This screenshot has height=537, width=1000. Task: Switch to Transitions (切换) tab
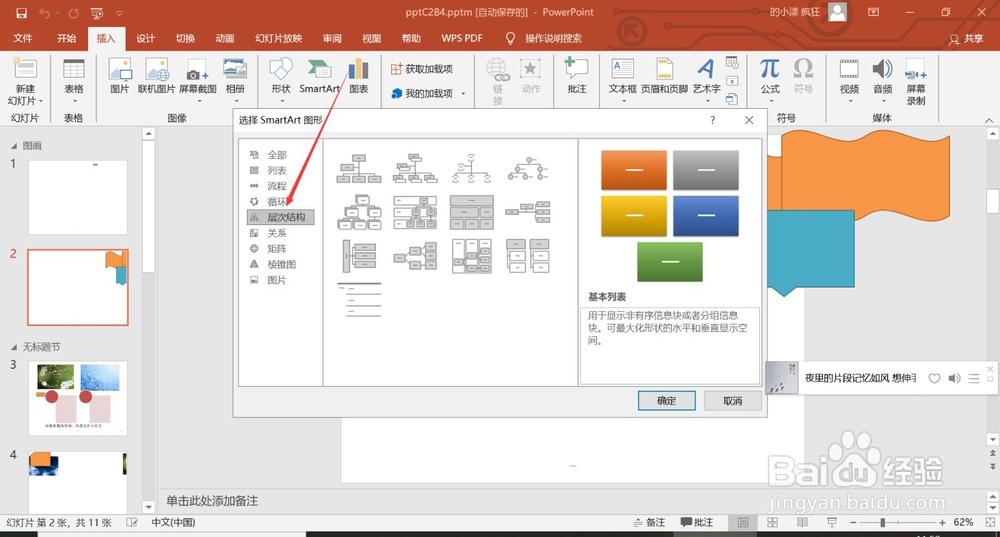pyautogui.click(x=185, y=38)
